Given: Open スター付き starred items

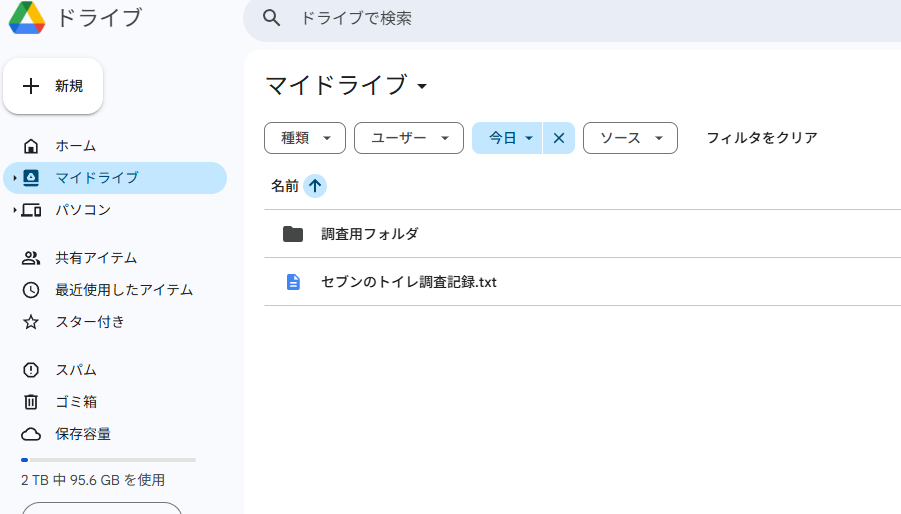Looking at the screenshot, I should point(89,322).
